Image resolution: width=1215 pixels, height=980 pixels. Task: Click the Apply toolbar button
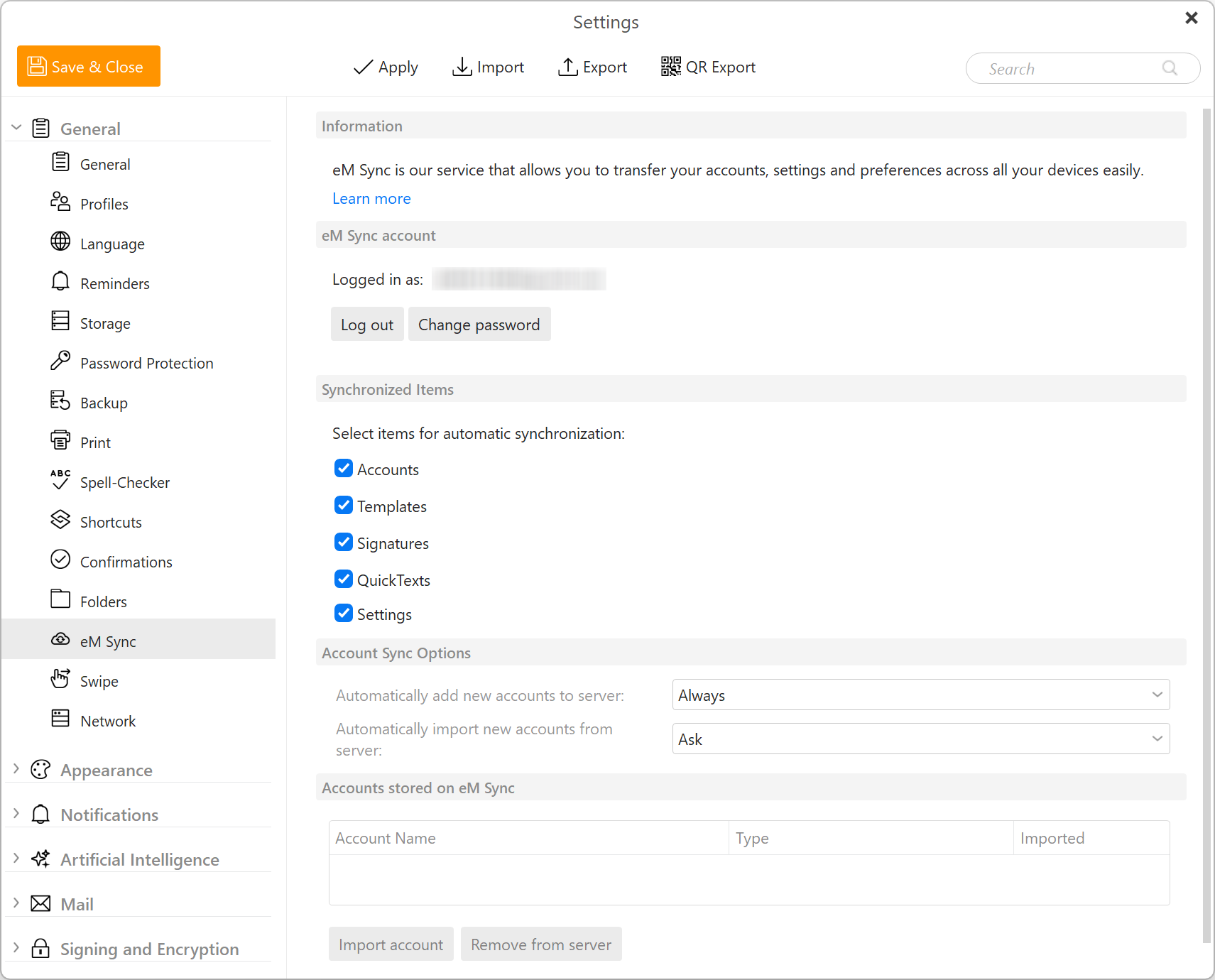[x=386, y=67]
